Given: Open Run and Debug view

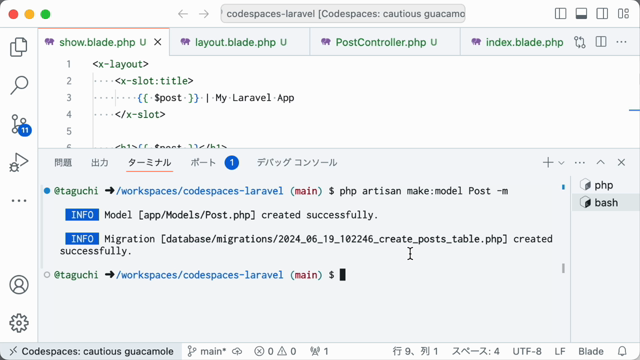Looking at the screenshot, I should click(x=19, y=162).
